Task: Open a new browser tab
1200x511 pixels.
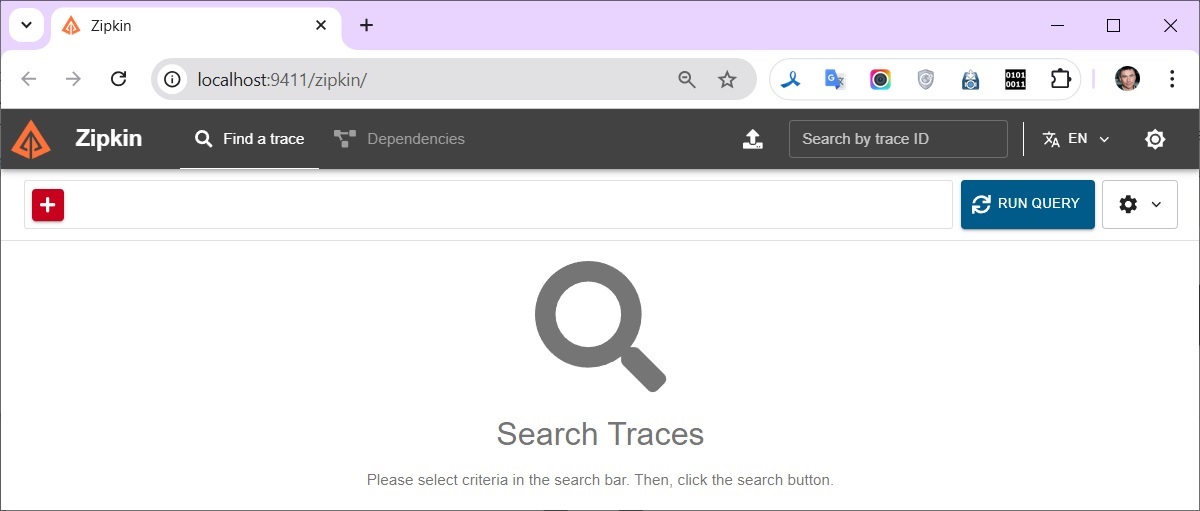Action: 366,25
